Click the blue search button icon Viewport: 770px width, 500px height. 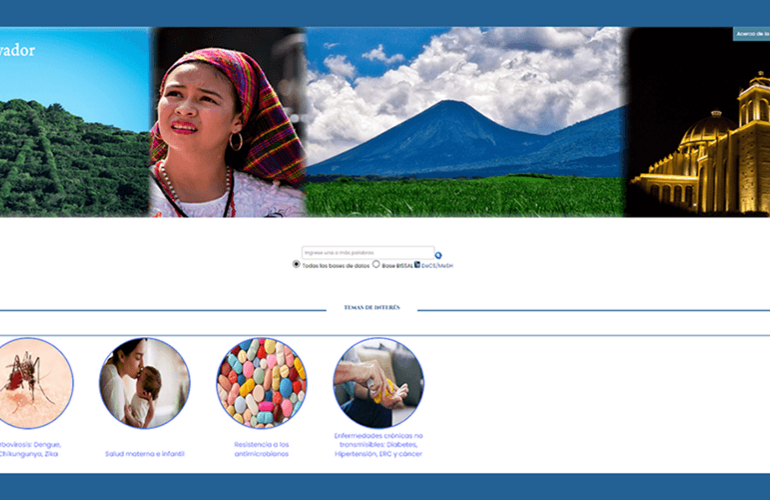(438, 255)
